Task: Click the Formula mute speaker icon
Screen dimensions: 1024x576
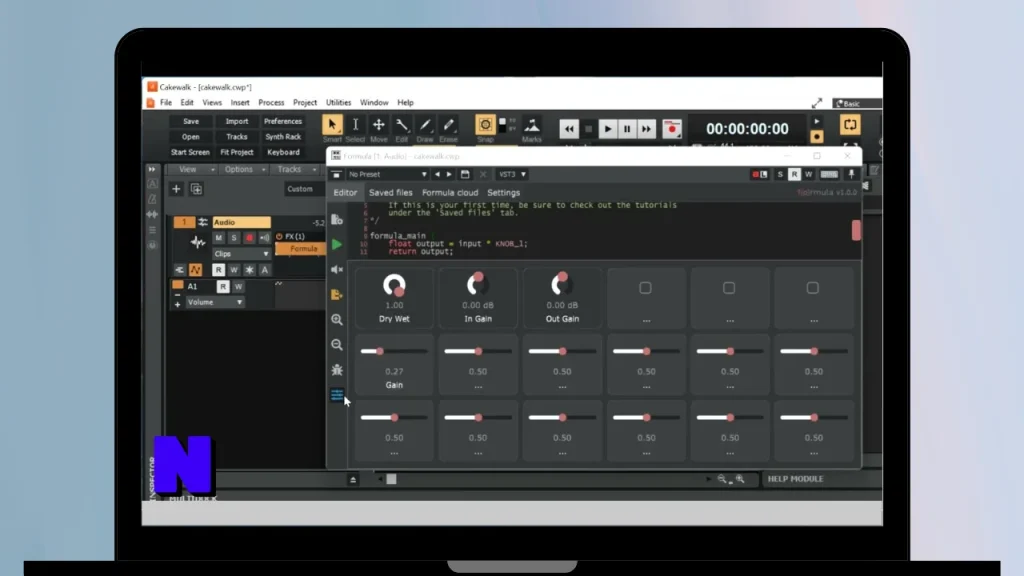Action: 336,269
